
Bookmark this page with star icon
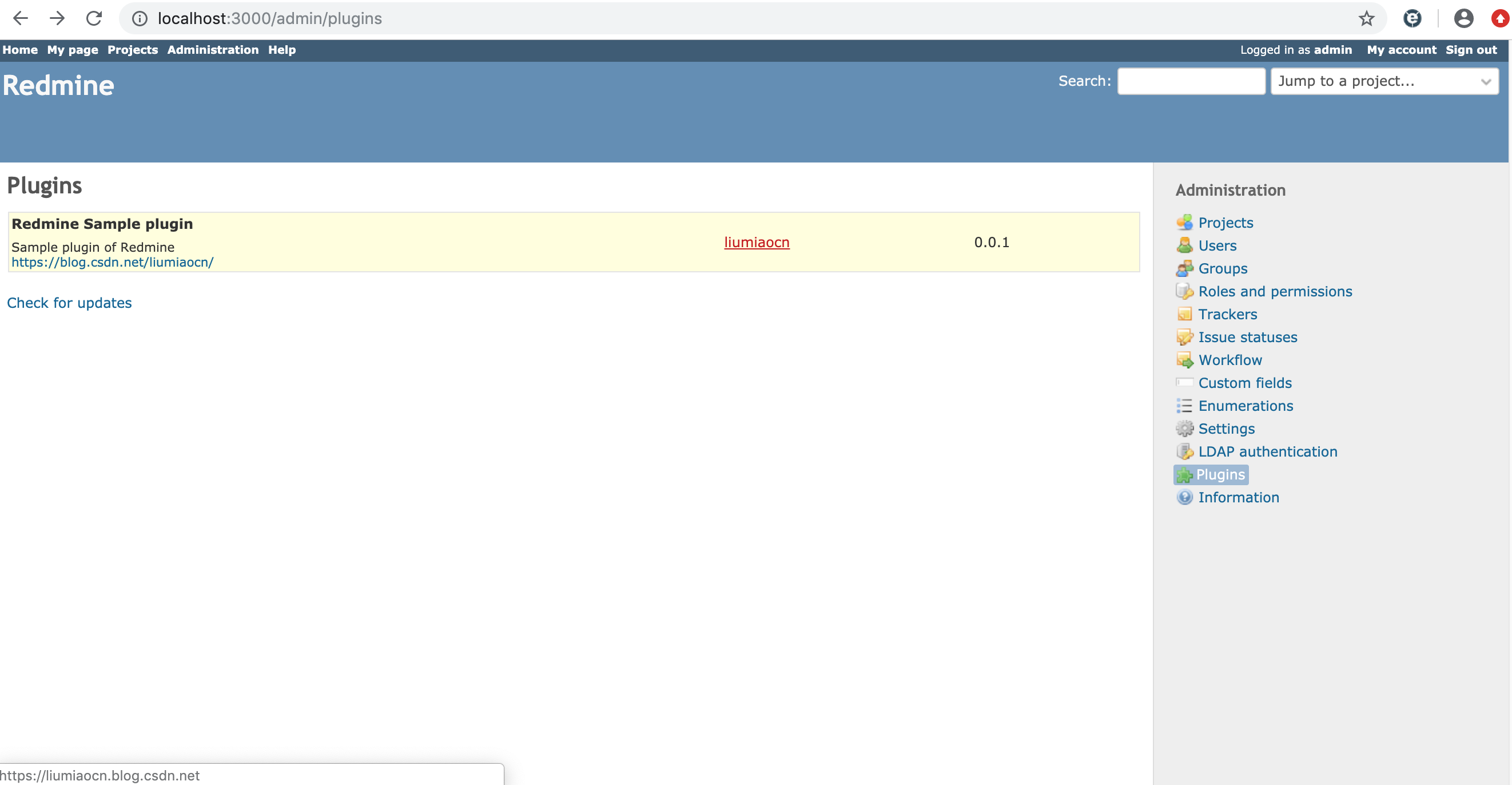click(1366, 19)
